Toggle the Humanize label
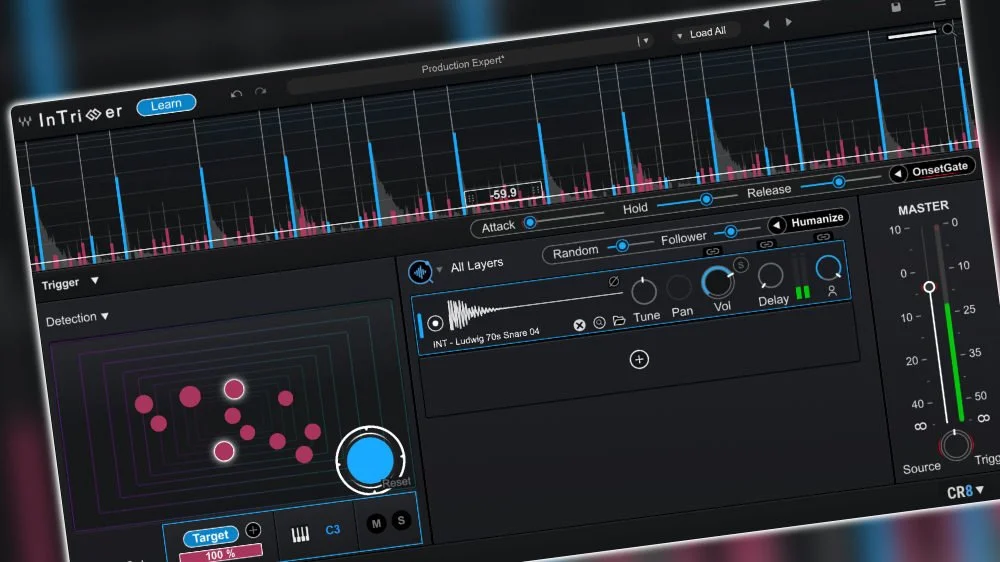 pos(817,221)
